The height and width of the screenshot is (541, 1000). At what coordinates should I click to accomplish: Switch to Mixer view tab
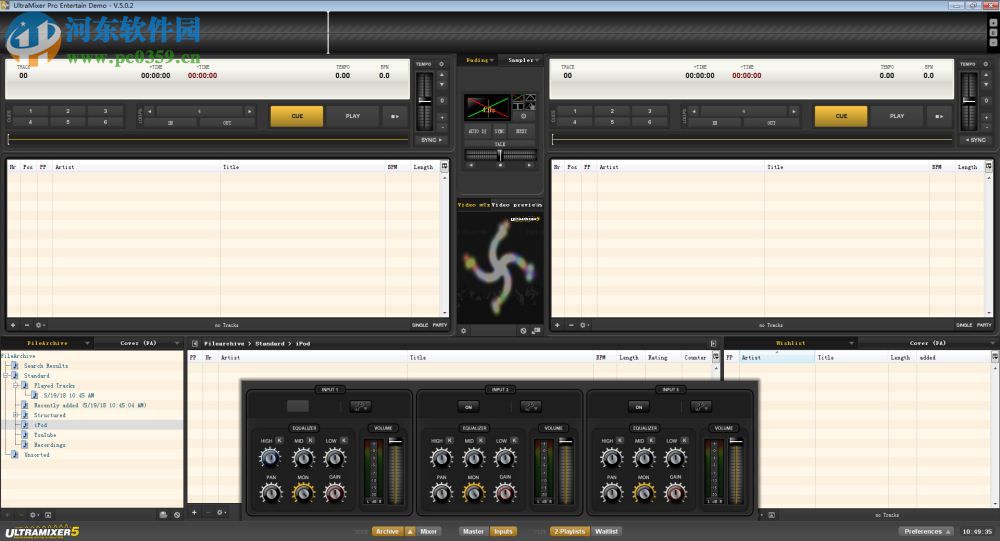click(x=429, y=531)
